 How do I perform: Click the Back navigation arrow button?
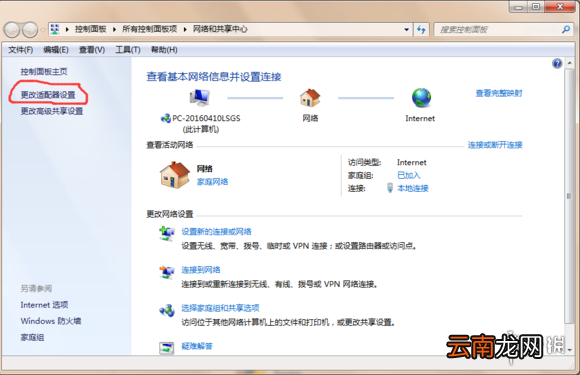[x=12, y=30]
